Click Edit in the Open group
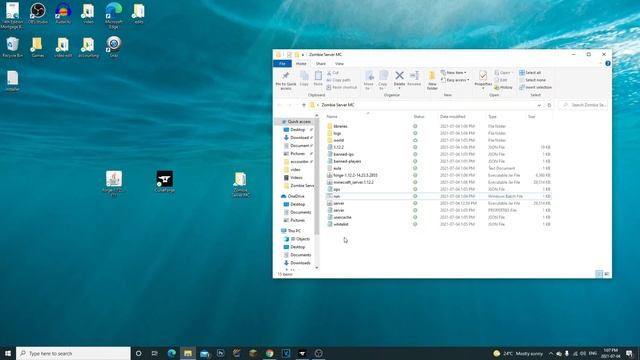 point(501,80)
